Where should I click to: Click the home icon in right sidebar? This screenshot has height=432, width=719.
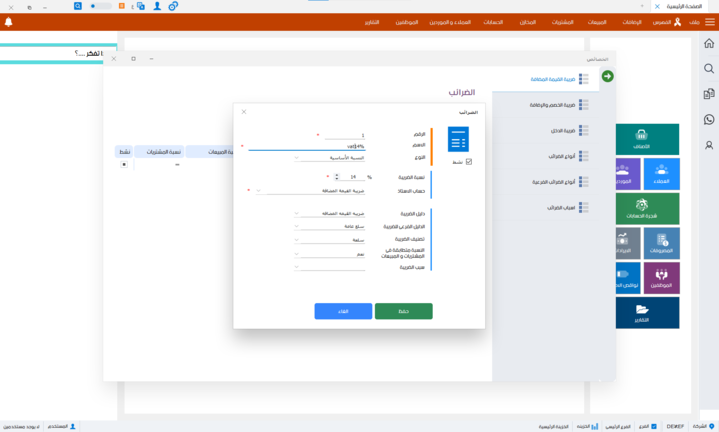pyautogui.click(x=709, y=44)
